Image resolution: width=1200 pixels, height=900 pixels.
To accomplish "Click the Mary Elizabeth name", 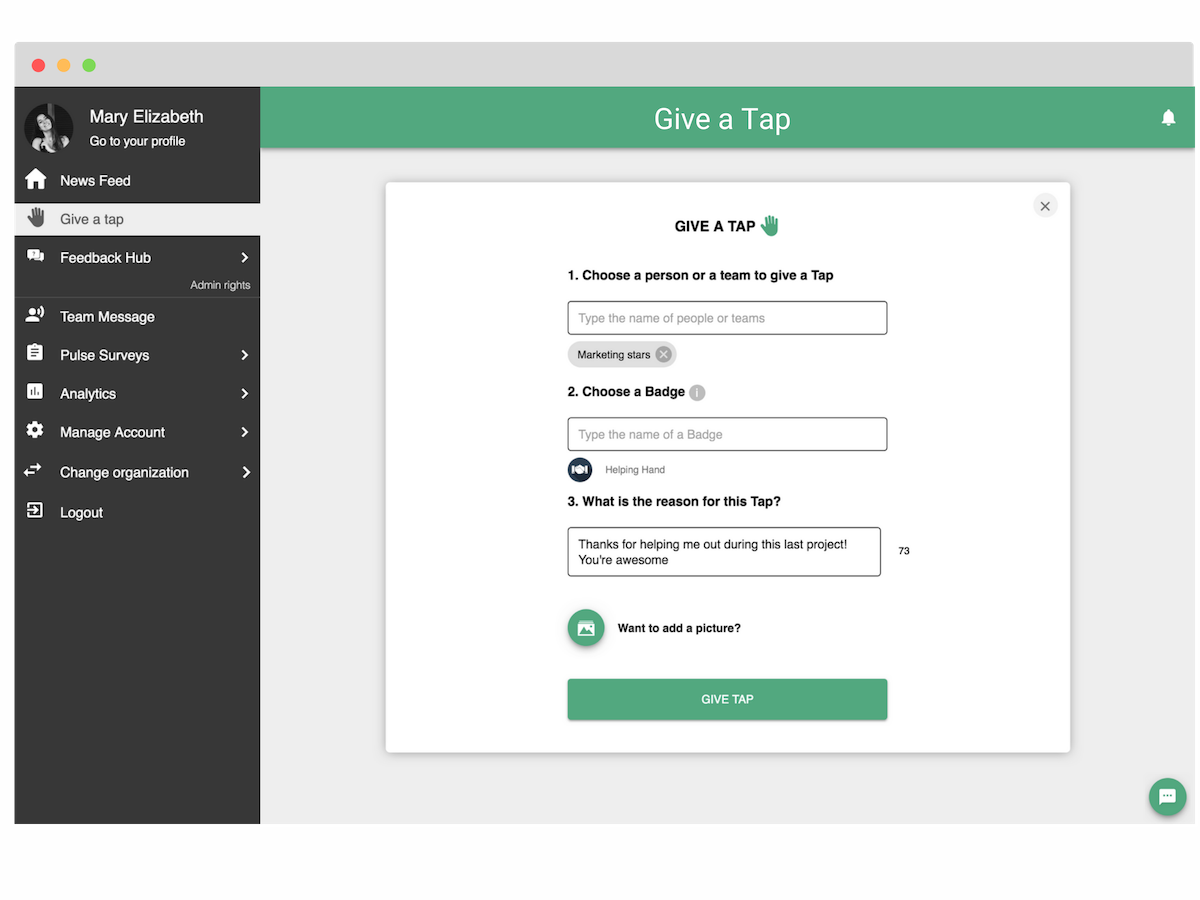I will click(x=146, y=116).
